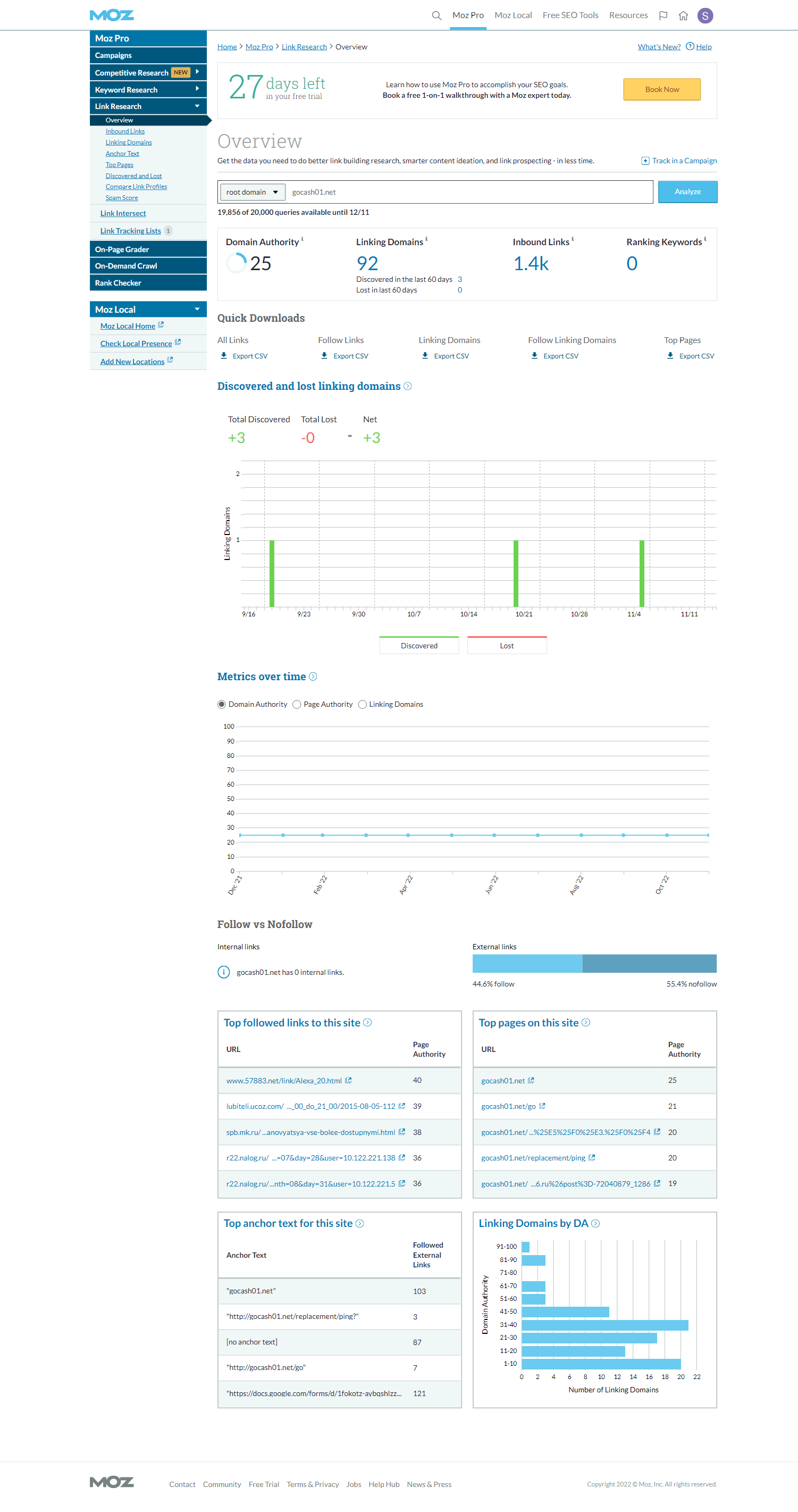Click the plus icon beside Track in a Campaign

(645, 161)
